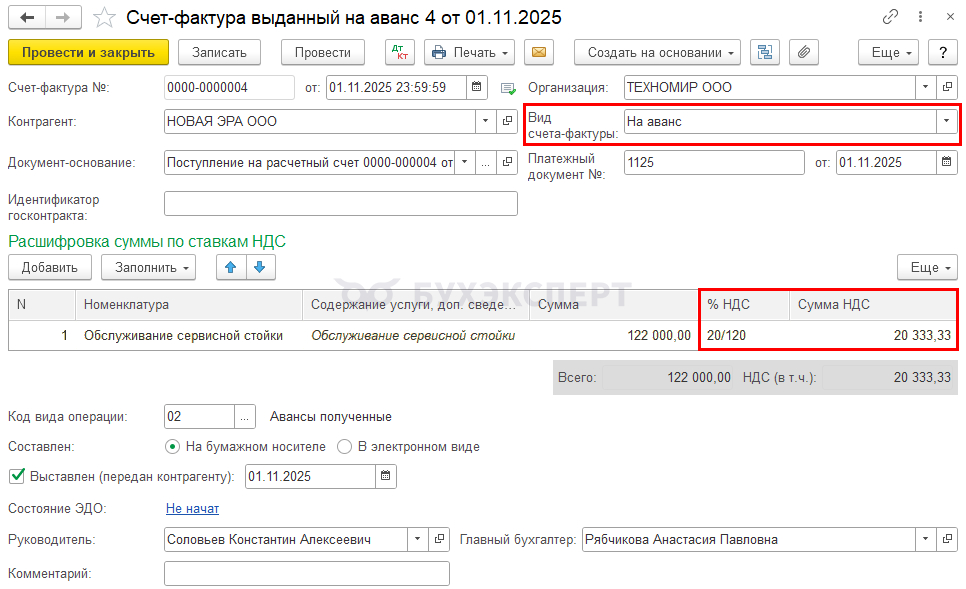Screen dimensions: 966x589
Task: Attach files using the paperclip icon
Action: 803,52
